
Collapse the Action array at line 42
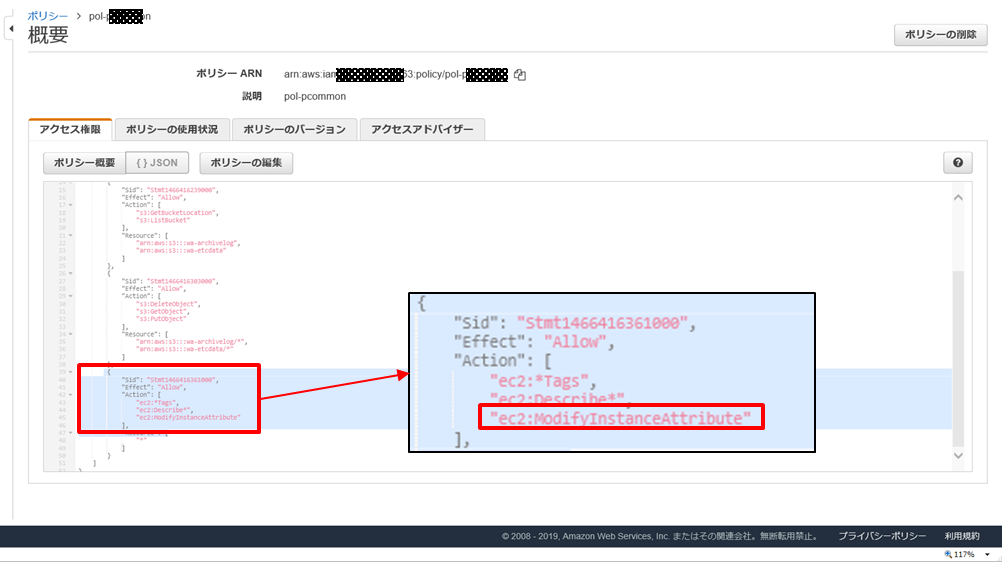(x=71, y=394)
